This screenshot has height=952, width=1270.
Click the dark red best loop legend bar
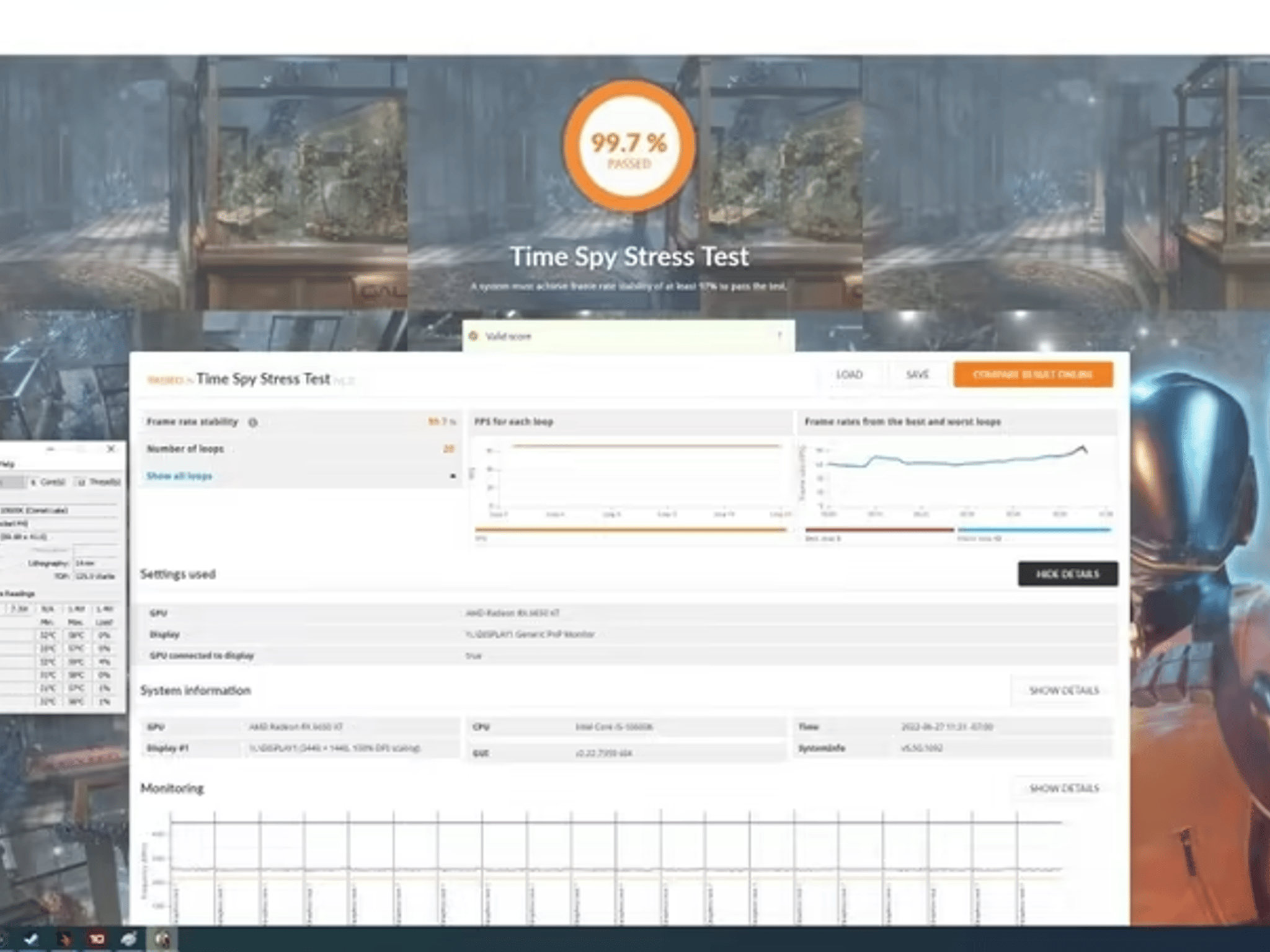(x=879, y=530)
